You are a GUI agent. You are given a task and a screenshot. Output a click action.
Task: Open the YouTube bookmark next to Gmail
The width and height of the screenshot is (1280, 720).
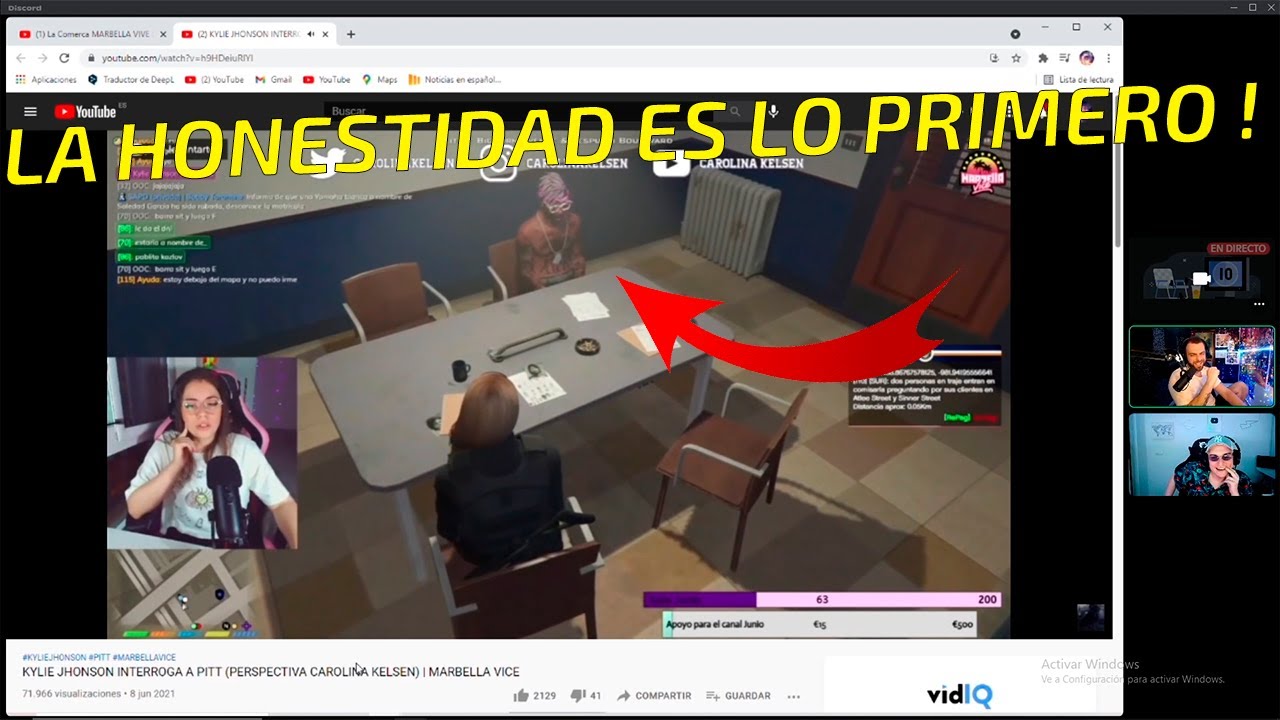coord(327,80)
